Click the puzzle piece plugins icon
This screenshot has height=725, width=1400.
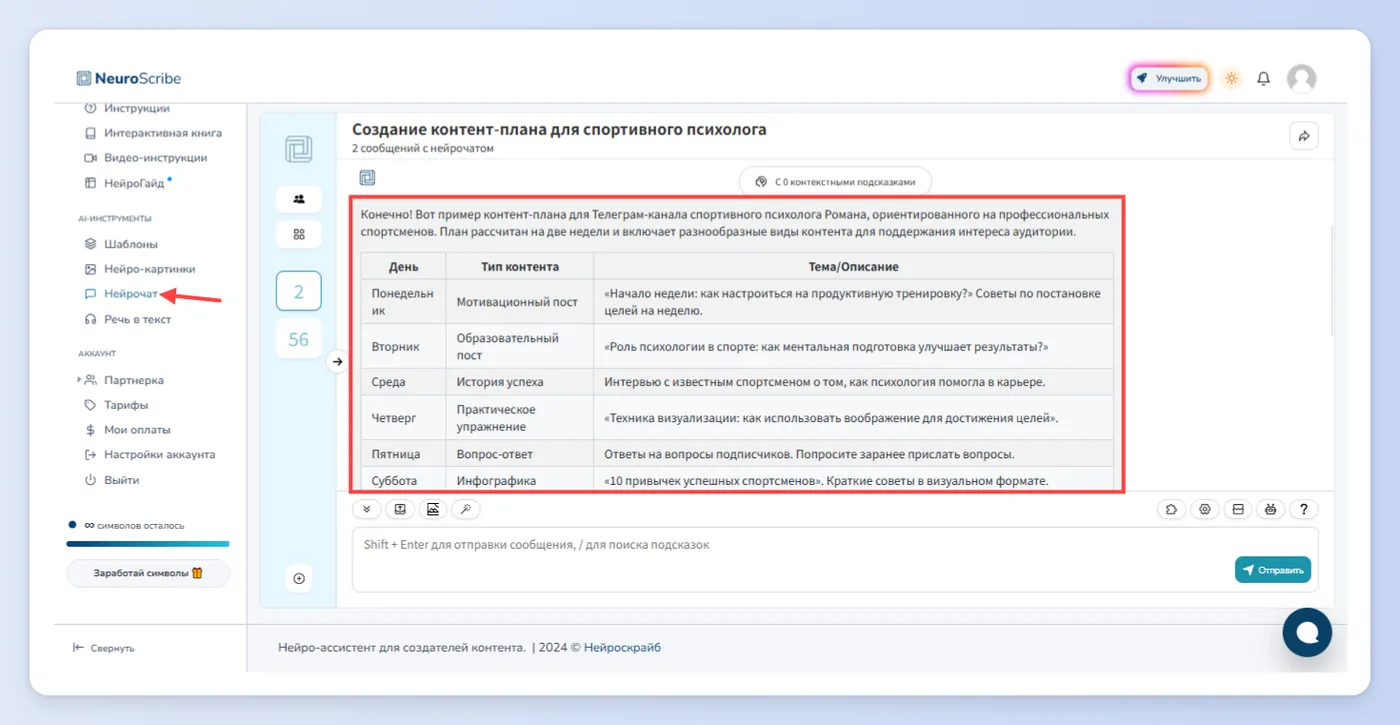tap(1171, 509)
